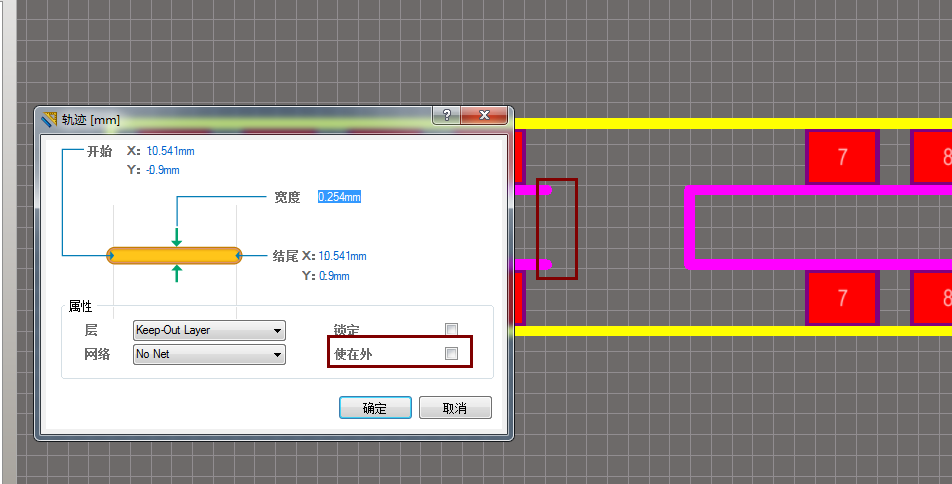Click the magenta U-shaped track outline
952x484 pixels.
point(690,227)
